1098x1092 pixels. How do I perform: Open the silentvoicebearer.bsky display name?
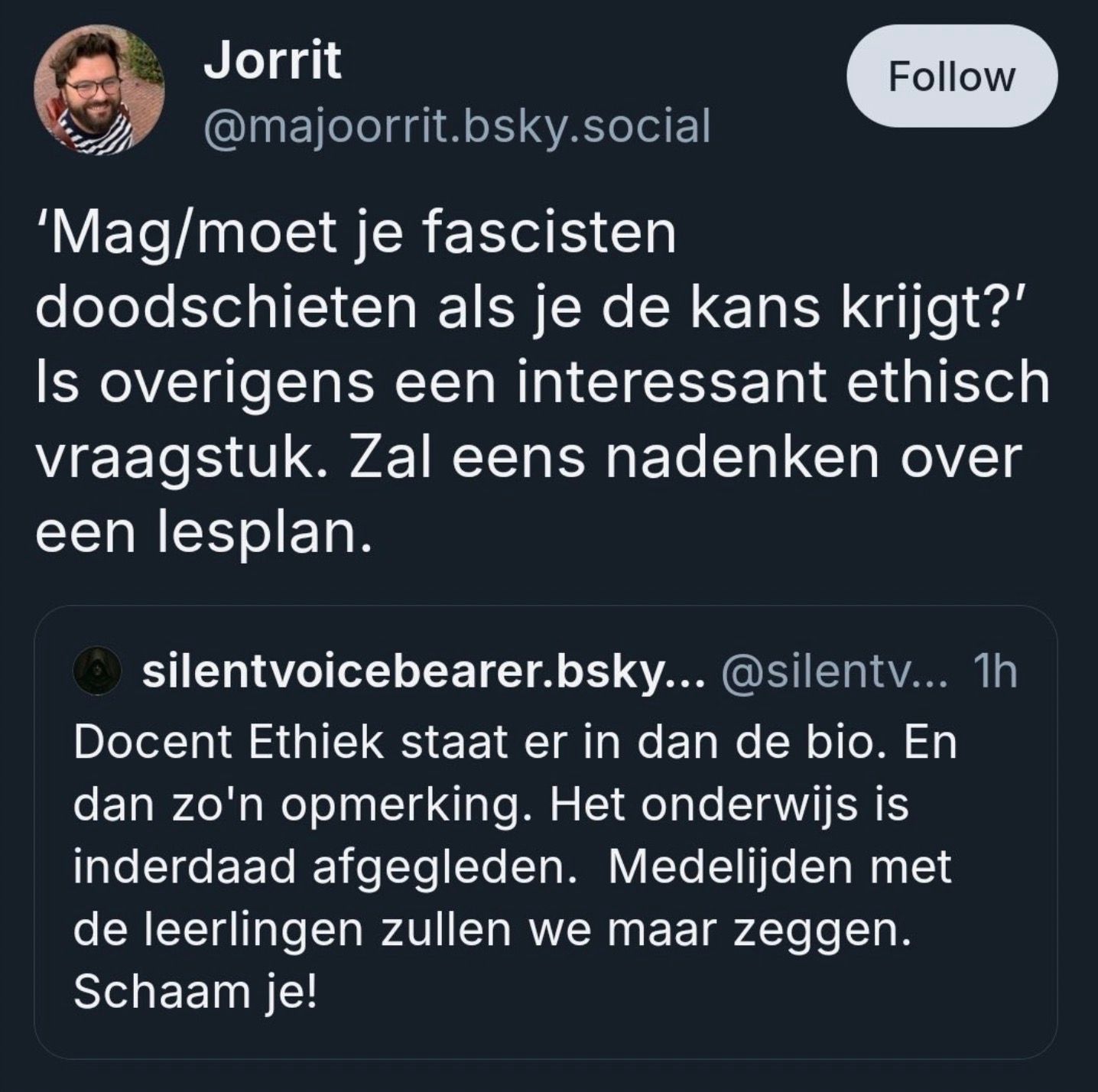coord(422,671)
